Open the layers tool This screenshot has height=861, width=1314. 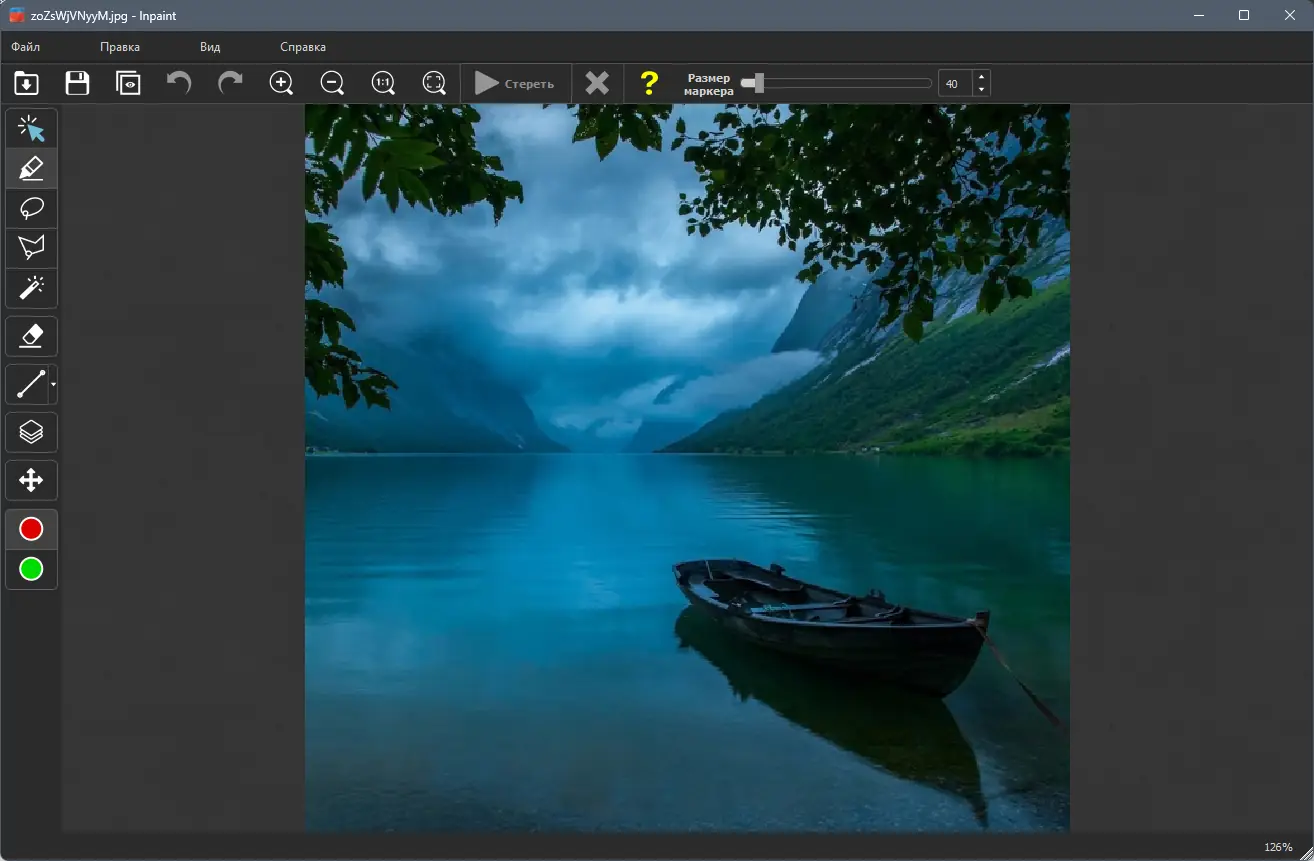click(x=31, y=433)
